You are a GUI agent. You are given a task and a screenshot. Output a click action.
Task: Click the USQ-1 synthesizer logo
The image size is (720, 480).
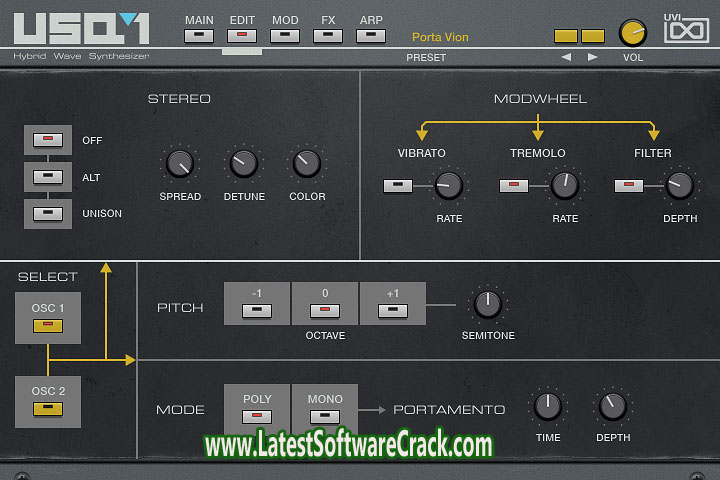click(78, 28)
